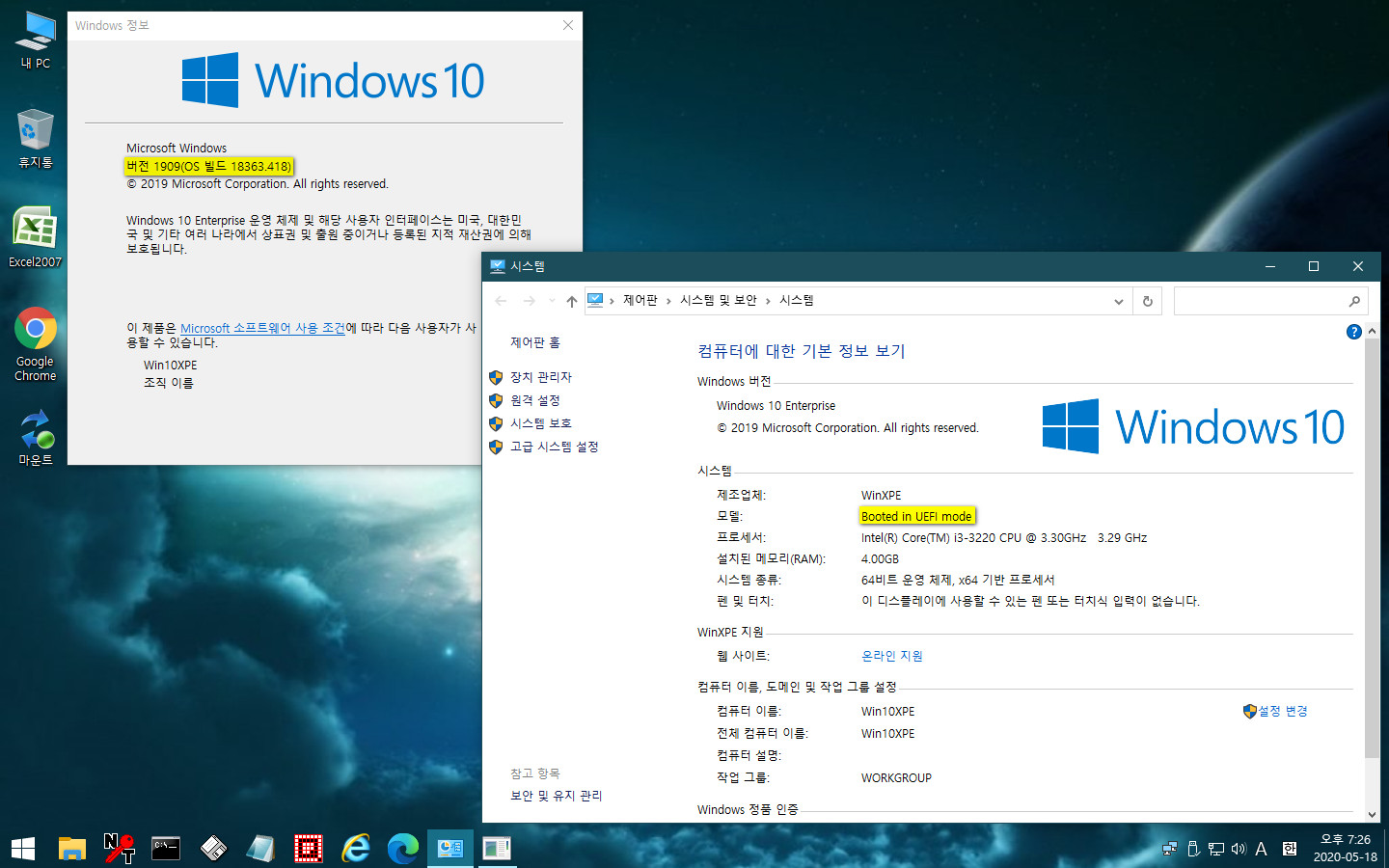
Task: Open the Windows Start menu
Action: pyautogui.click(x=23, y=848)
